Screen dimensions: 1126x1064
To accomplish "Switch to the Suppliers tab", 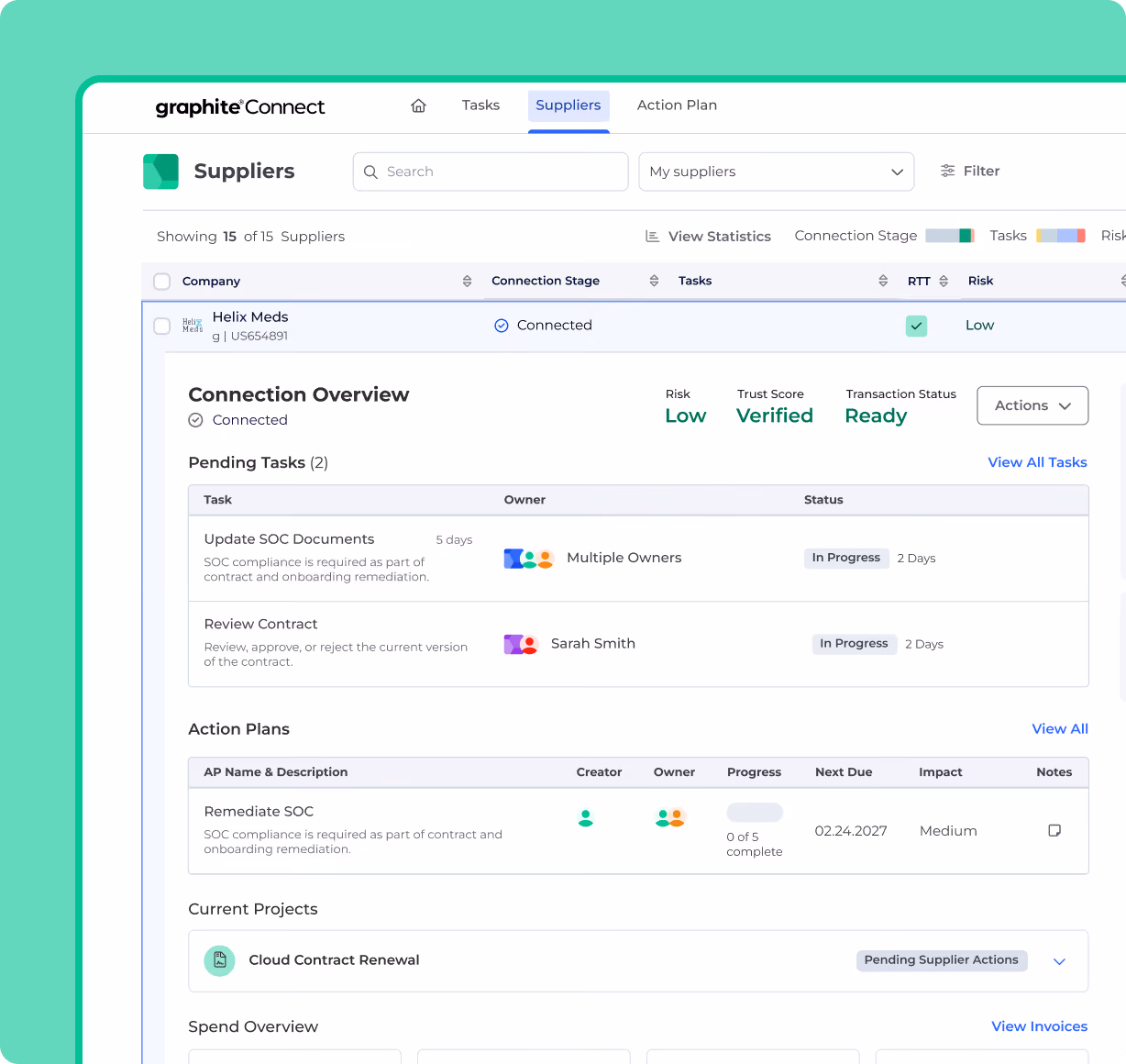I will [x=569, y=105].
